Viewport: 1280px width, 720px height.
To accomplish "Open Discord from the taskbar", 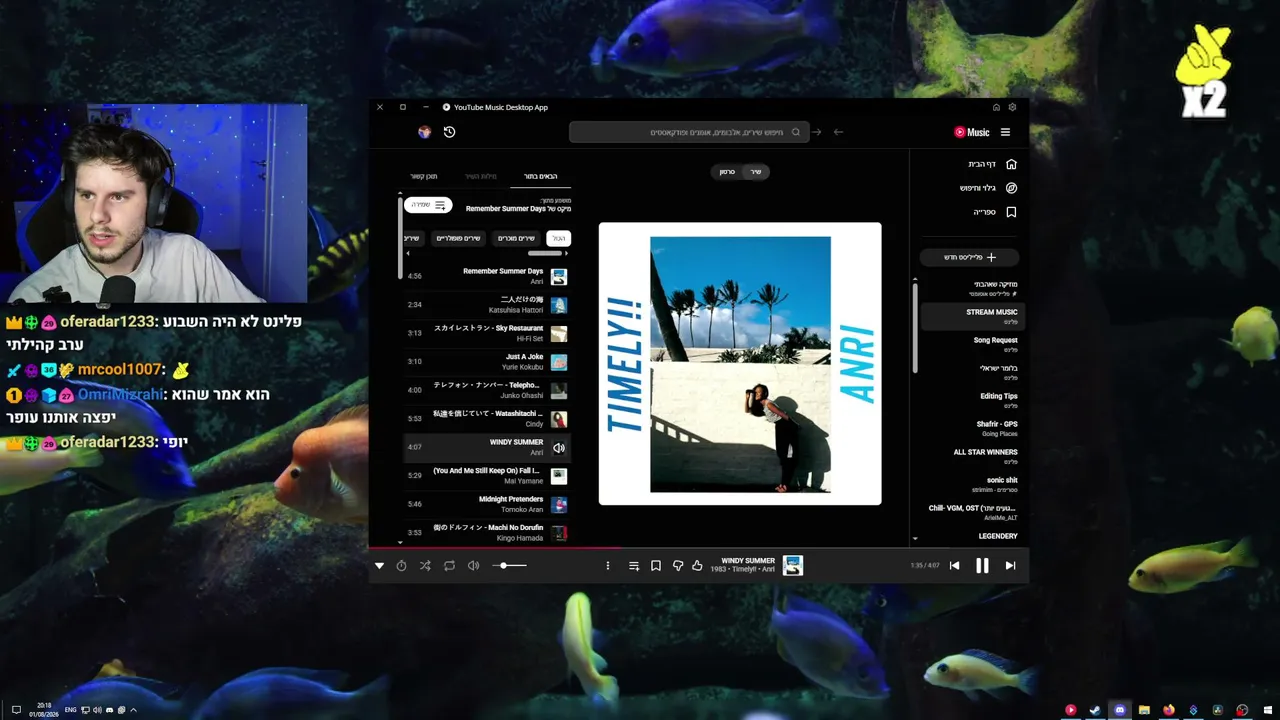I will point(1119,710).
